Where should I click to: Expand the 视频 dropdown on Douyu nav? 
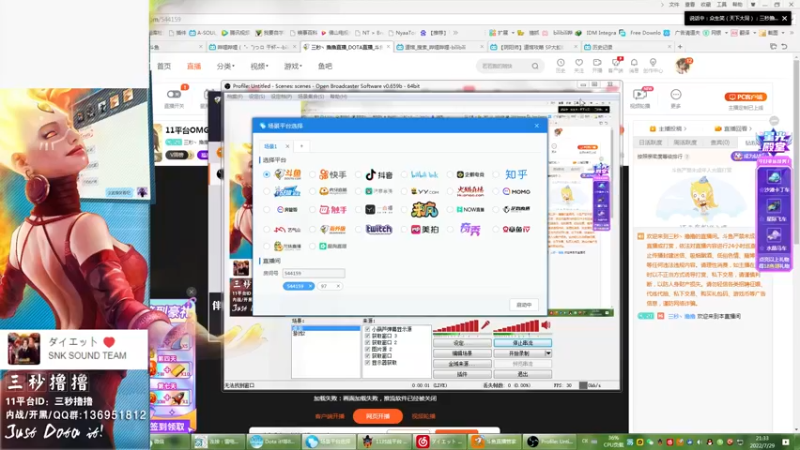(259, 66)
